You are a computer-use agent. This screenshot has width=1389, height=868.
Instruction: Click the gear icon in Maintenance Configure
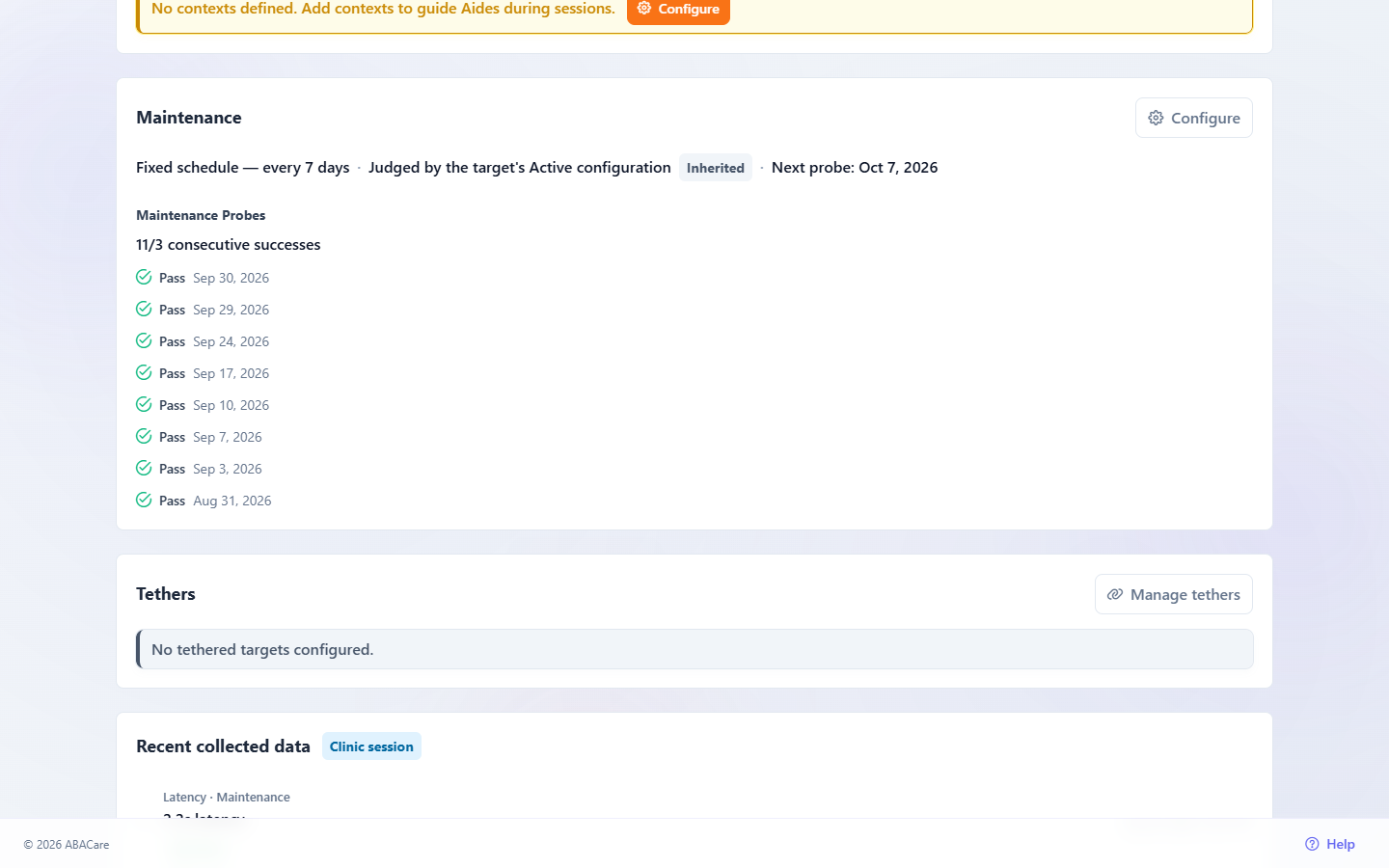1156,118
